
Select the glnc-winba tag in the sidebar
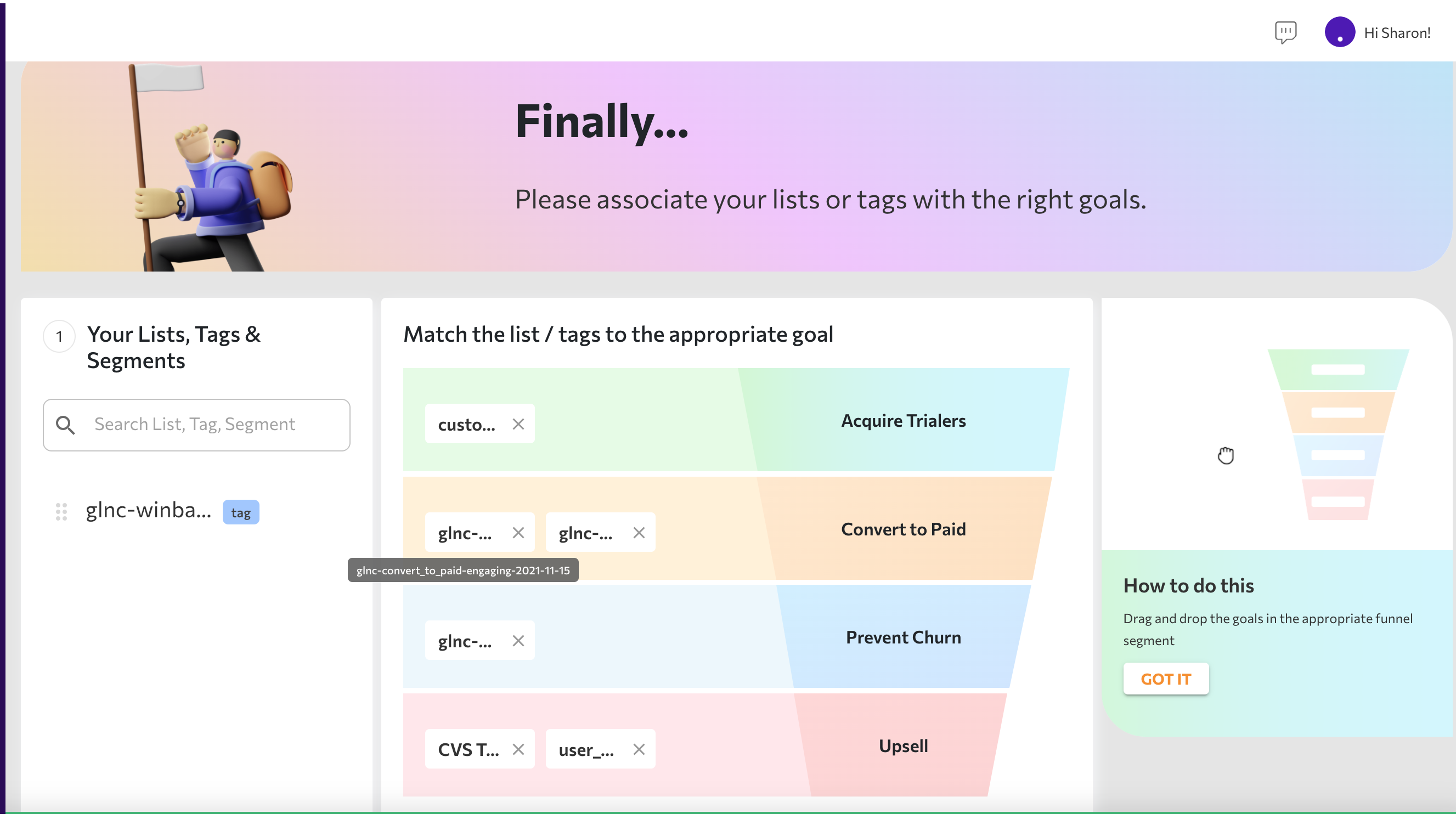149,510
